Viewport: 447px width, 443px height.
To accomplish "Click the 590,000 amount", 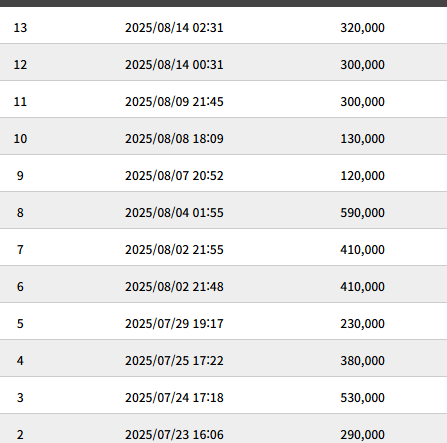I will click(x=362, y=213).
